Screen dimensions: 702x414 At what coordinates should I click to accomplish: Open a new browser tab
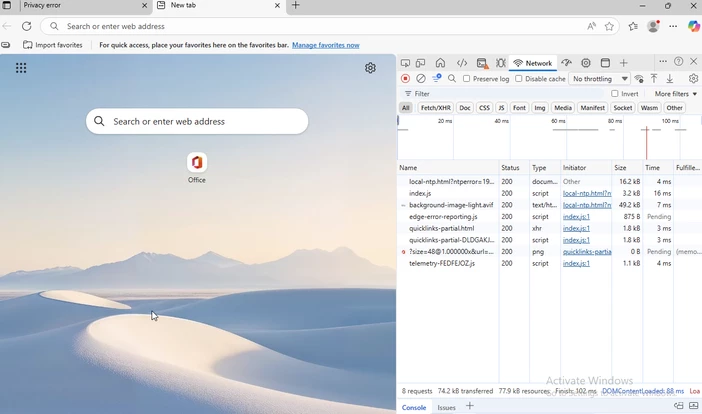pos(295,5)
